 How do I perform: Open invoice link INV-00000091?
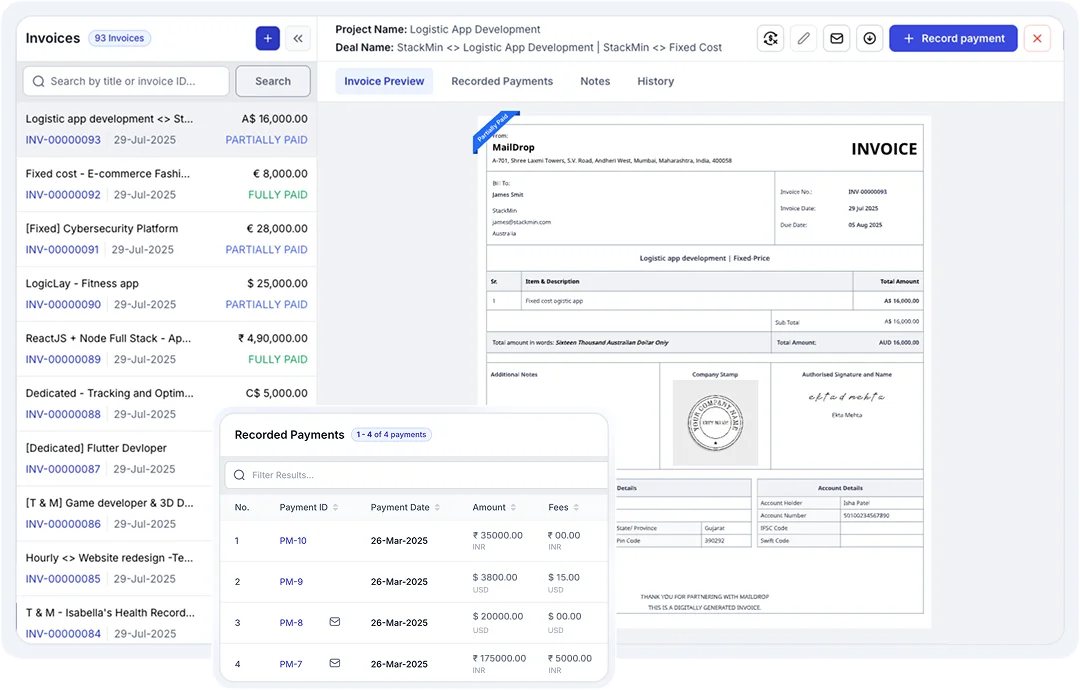(62, 250)
